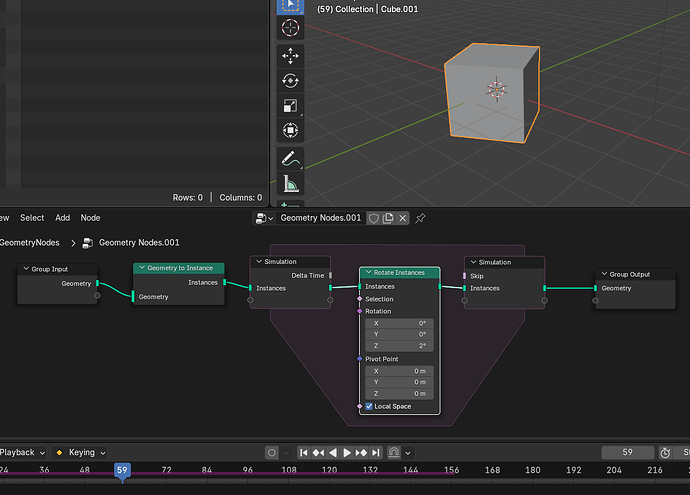Toggle the Local Space checkbox

(369, 407)
